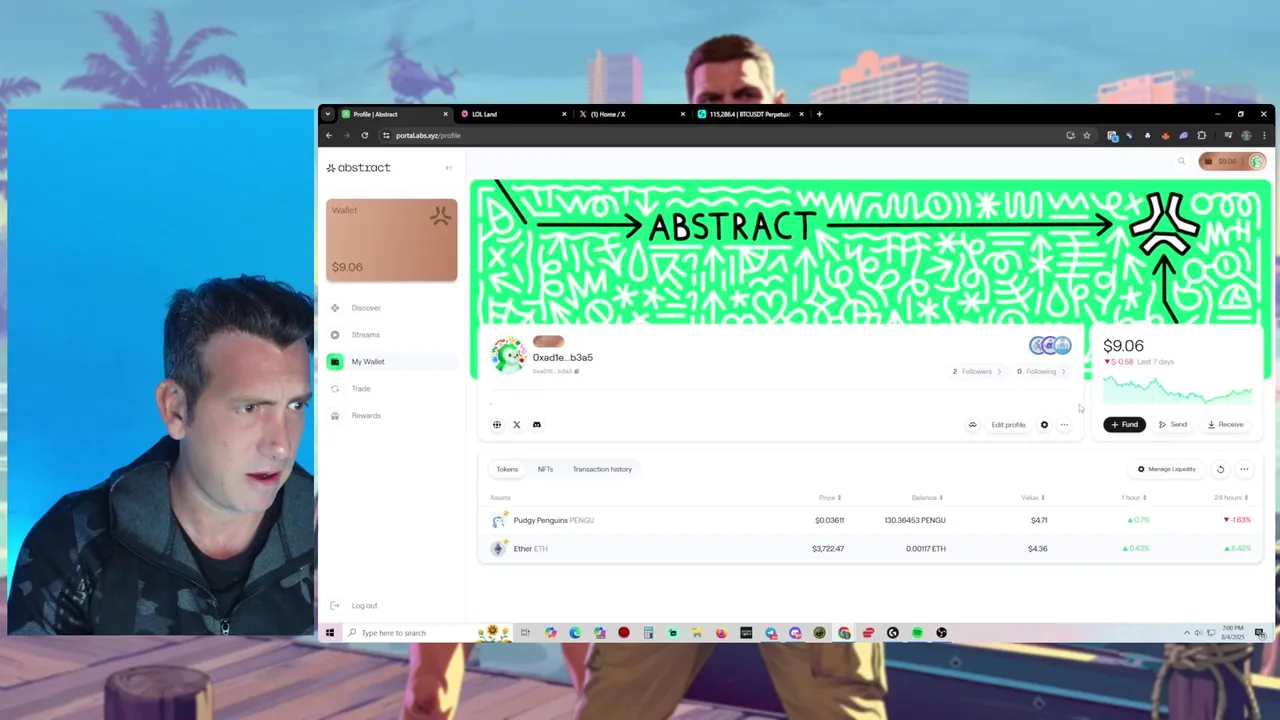Click the taskbar clock showing 7:00 PM
1280x720 pixels.
(1232, 633)
